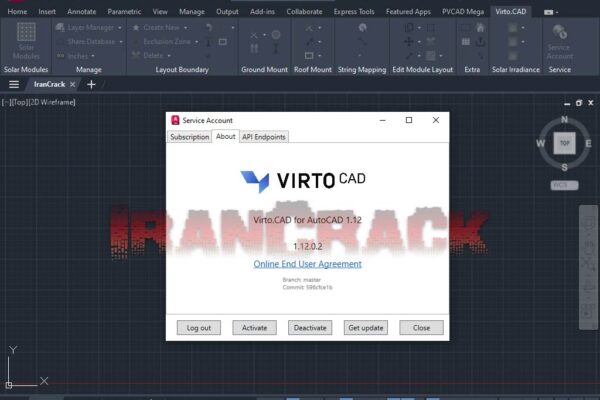The height and width of the screenshot is (400, 600).
Task: Open the WCS coordinate system dropdown
Action: coord(564,185)
